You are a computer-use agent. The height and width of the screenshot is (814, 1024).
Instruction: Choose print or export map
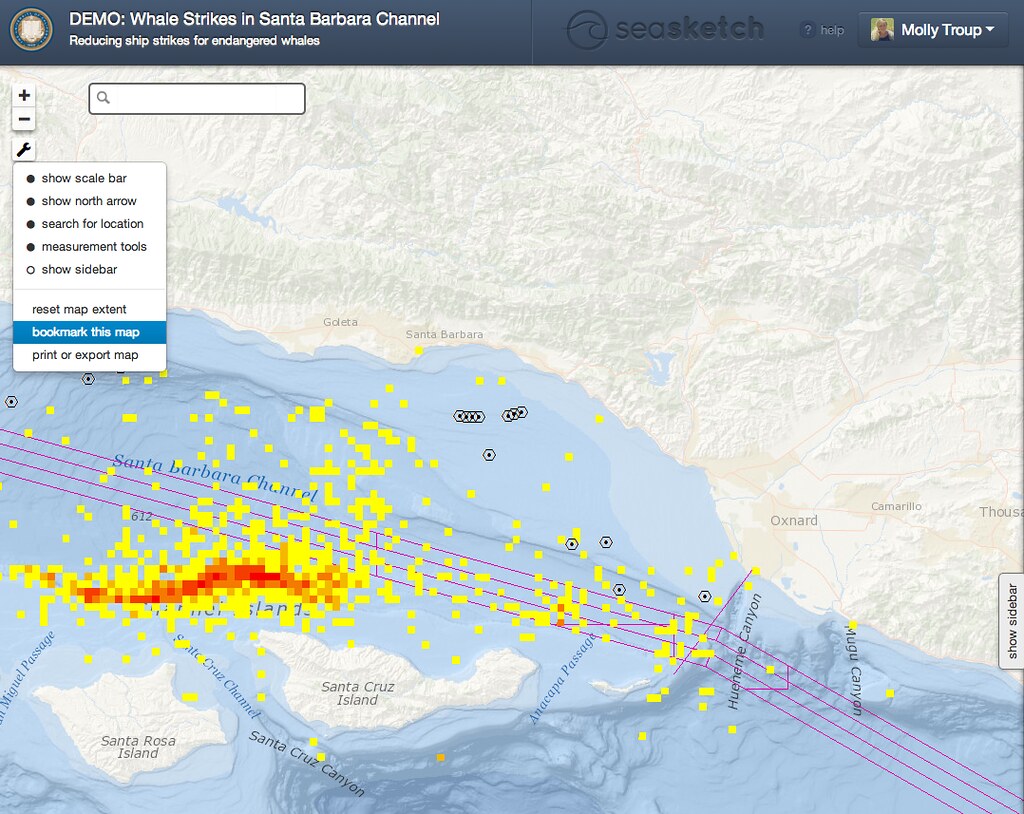(85, 355)
